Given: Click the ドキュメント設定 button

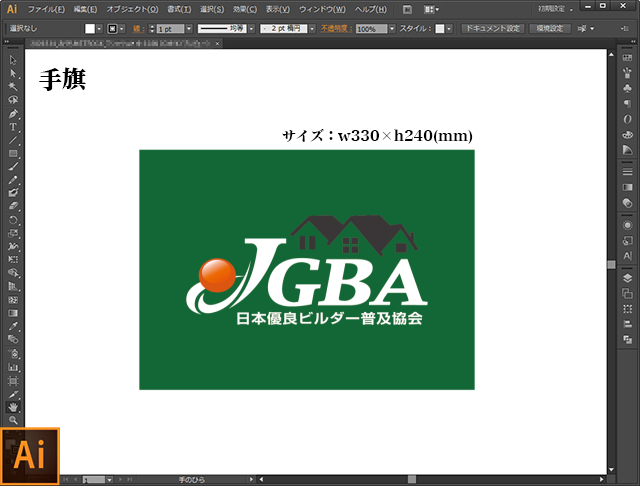Looking at the screenshot, I should [493, 29].
